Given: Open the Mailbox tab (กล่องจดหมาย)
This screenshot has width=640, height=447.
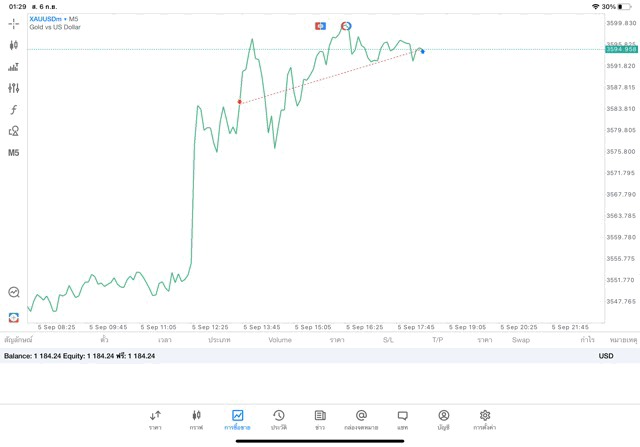Looking at the screenshot, I should [x=361, y=419].
